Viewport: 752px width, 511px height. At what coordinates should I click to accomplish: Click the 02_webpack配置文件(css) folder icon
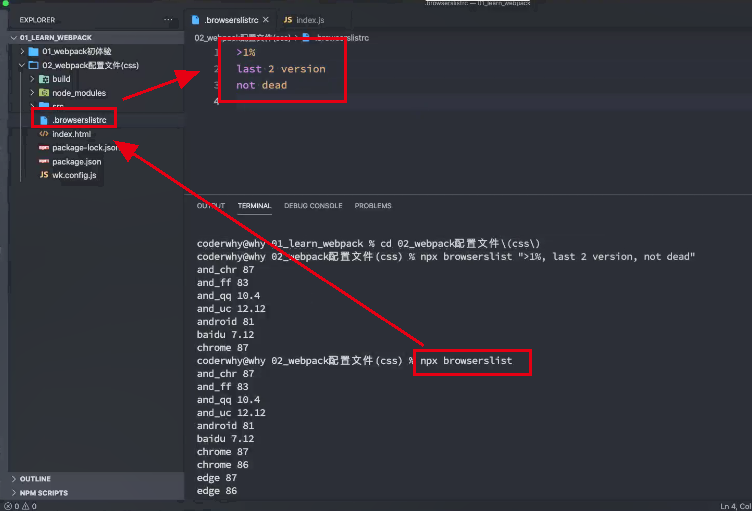click(34, 65)
